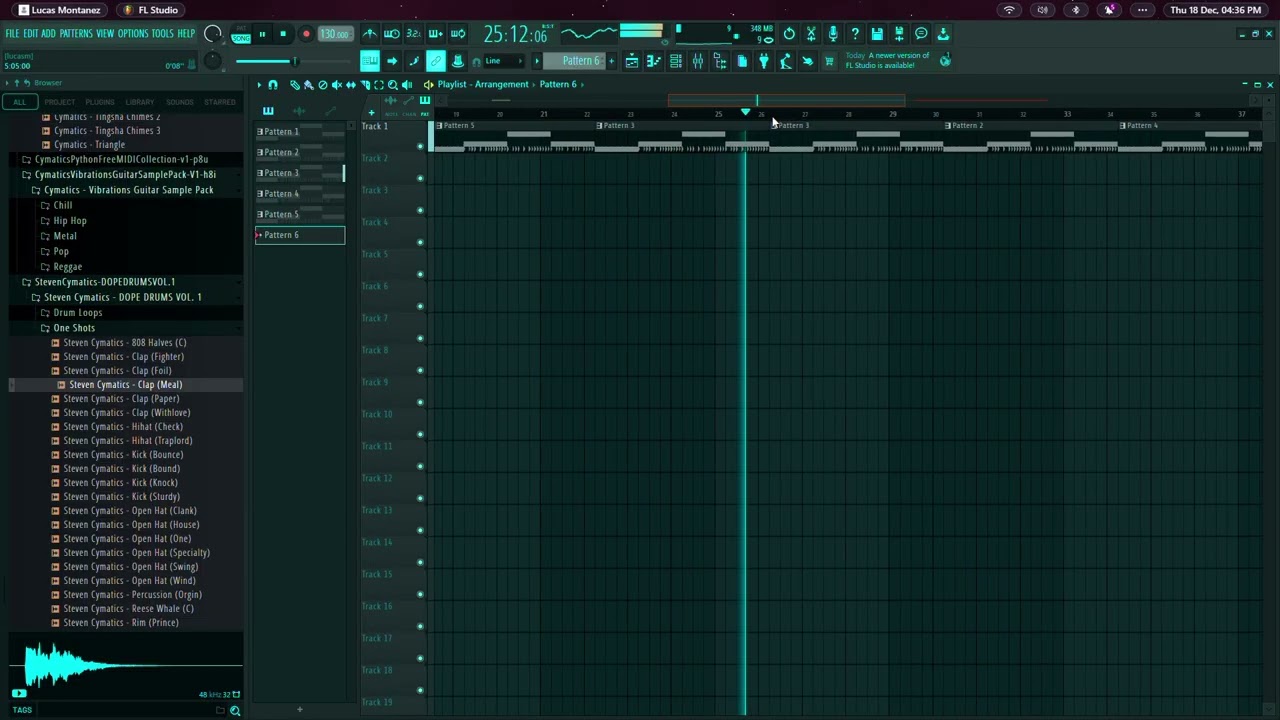Image resolution: width=1280 pixels, height=720 pixels.
Task: Expand the Reggae folder
Action: click(67, 267)
